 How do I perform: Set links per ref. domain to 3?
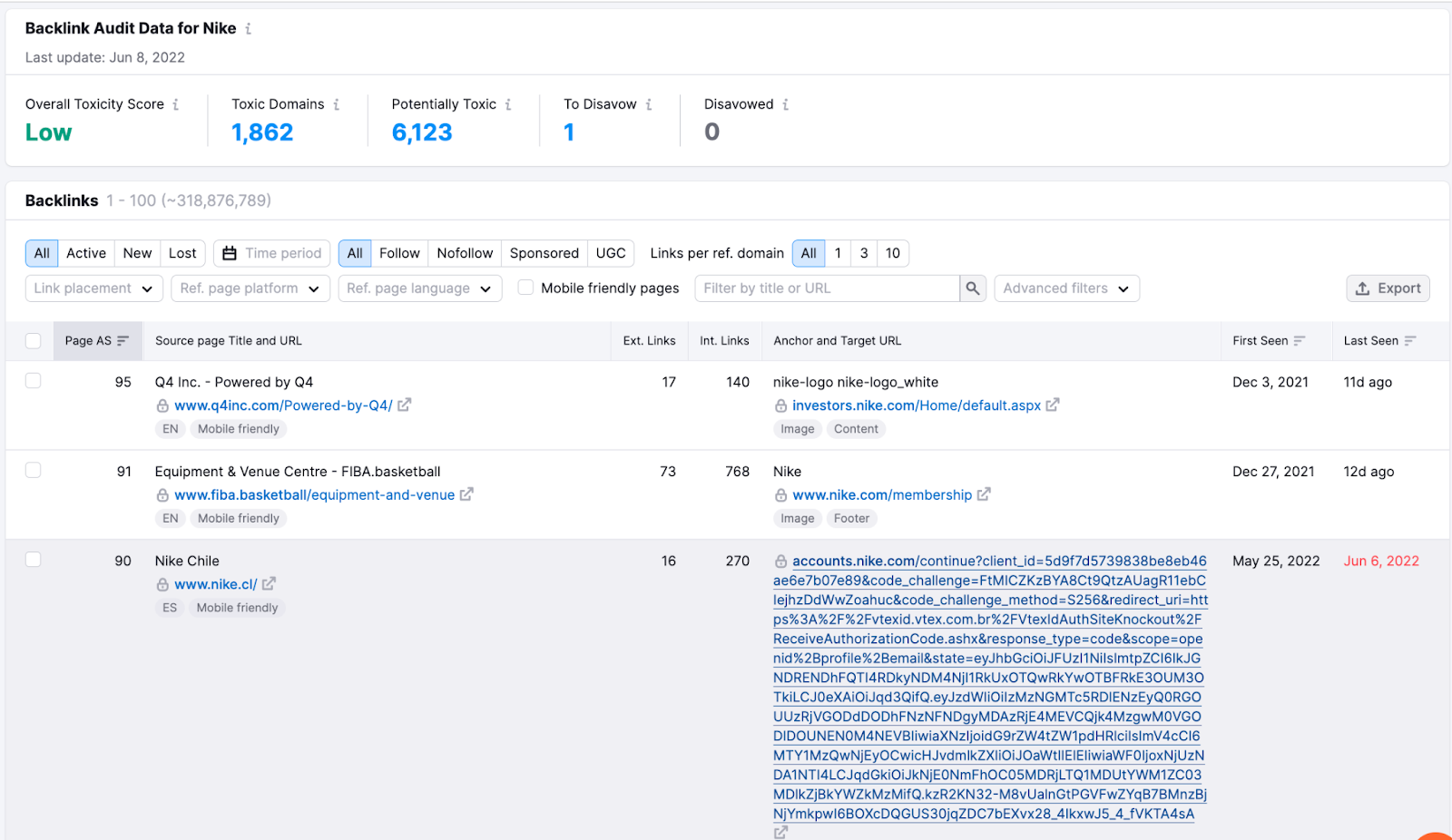pyautogui.click(x=864, y=253)
